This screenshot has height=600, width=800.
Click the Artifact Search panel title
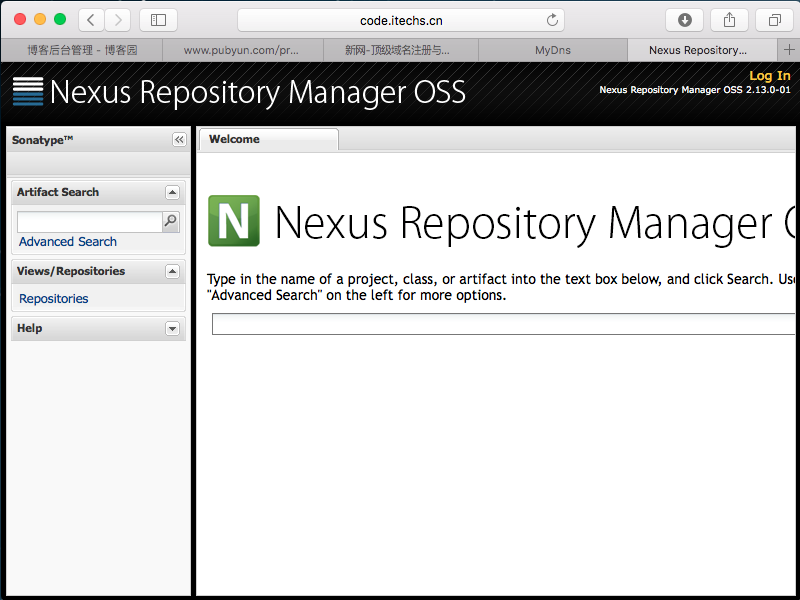pos(58,192)
